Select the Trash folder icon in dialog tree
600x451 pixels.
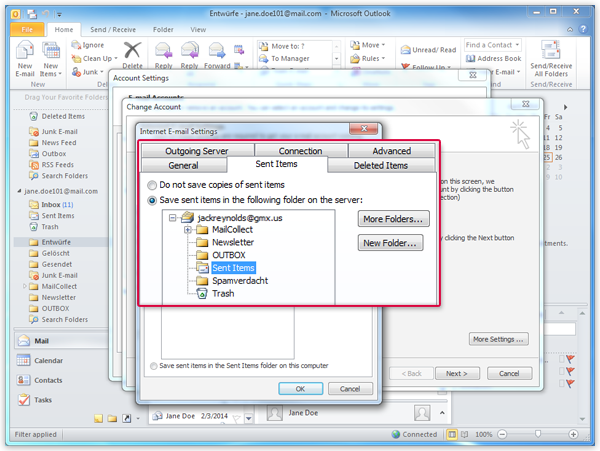pos(202,294)
